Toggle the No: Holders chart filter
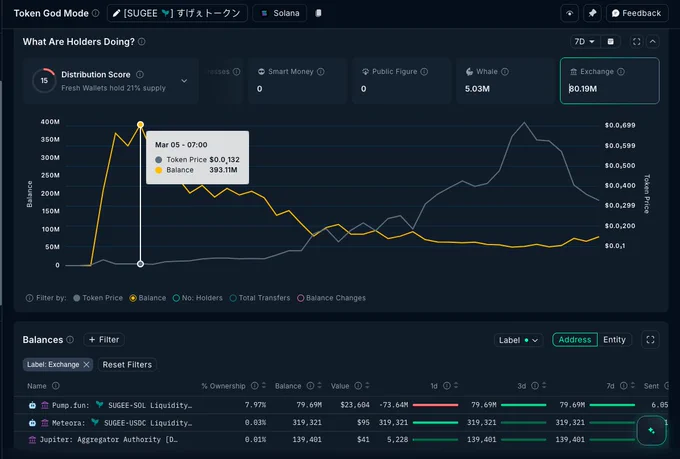 coord(198,298)
